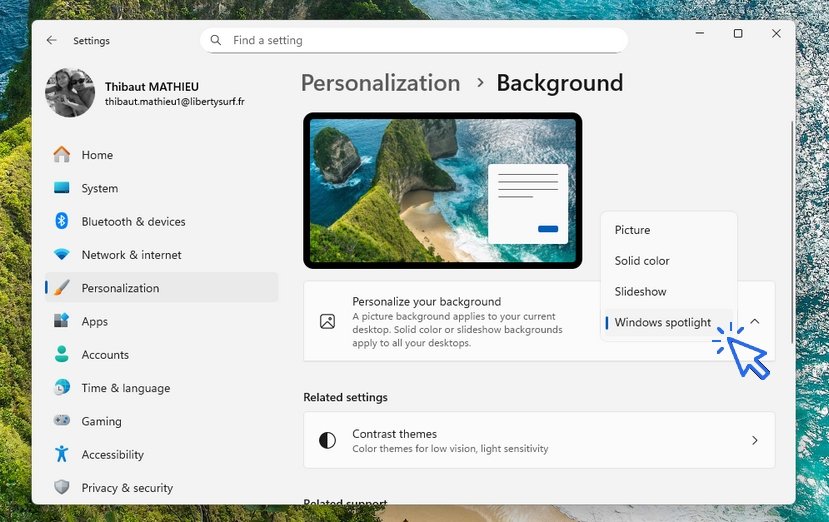Open Network & internet Wi-Fi icon

coord(62,255)
